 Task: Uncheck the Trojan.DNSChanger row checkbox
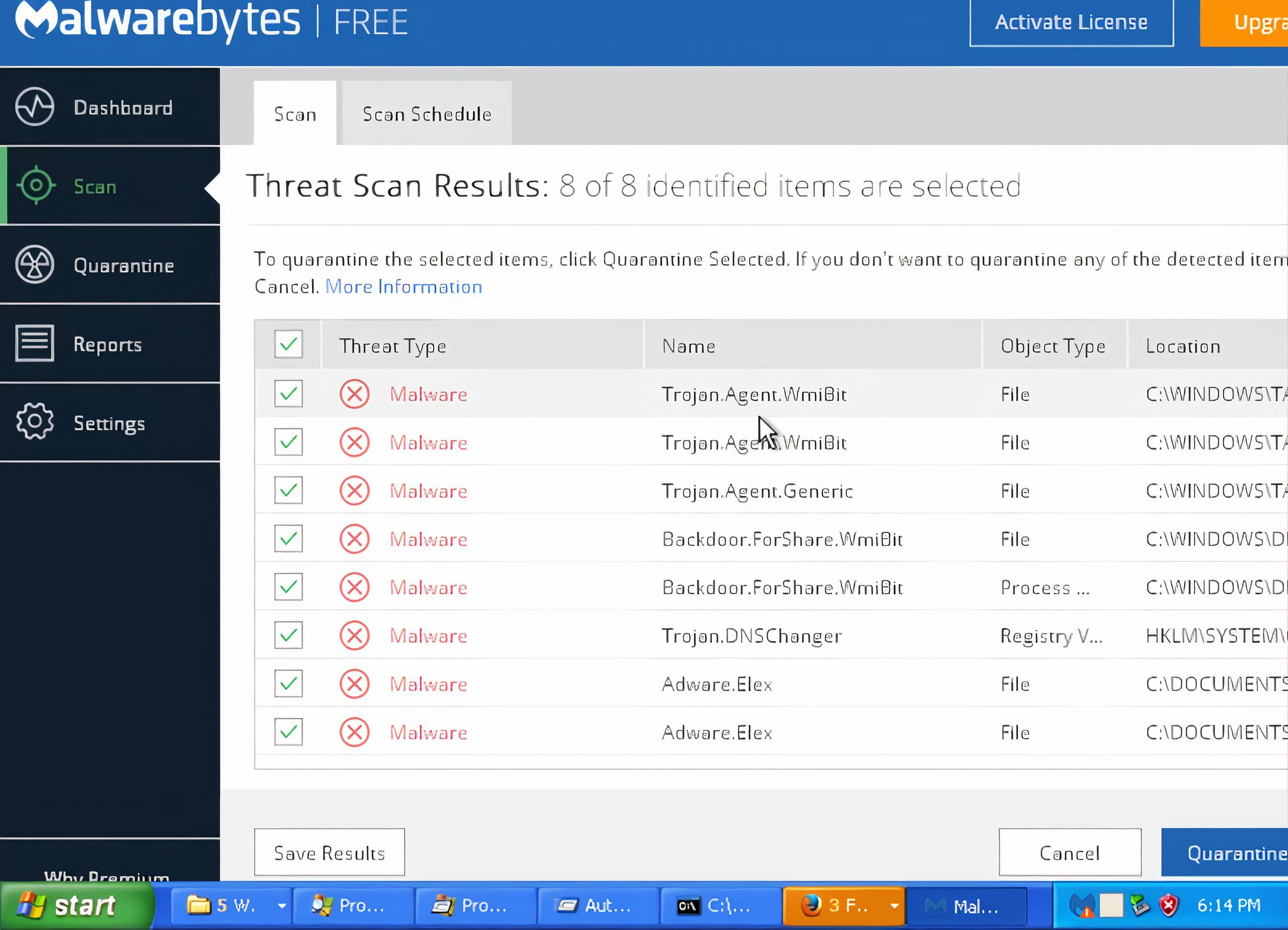point(289,635)
